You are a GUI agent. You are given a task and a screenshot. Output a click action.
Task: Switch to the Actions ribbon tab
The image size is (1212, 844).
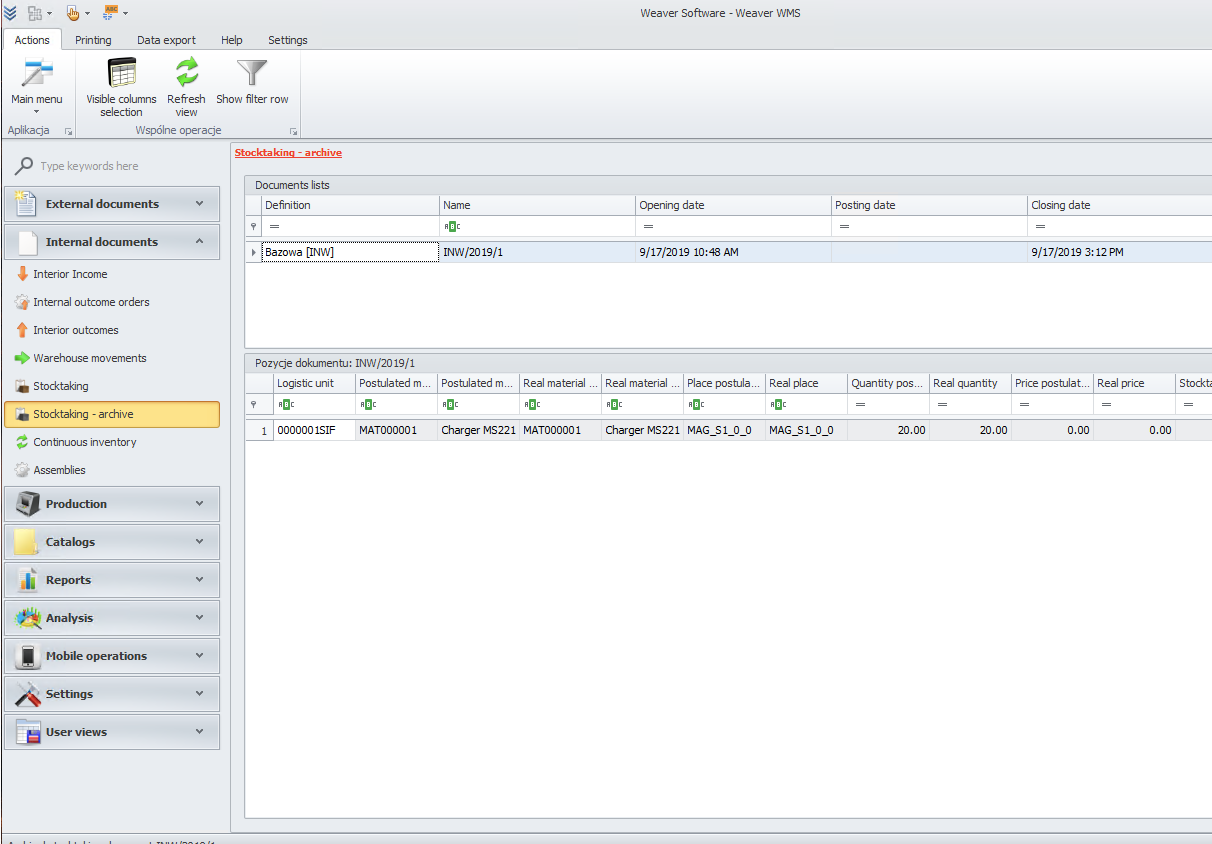tap(32, 40)
